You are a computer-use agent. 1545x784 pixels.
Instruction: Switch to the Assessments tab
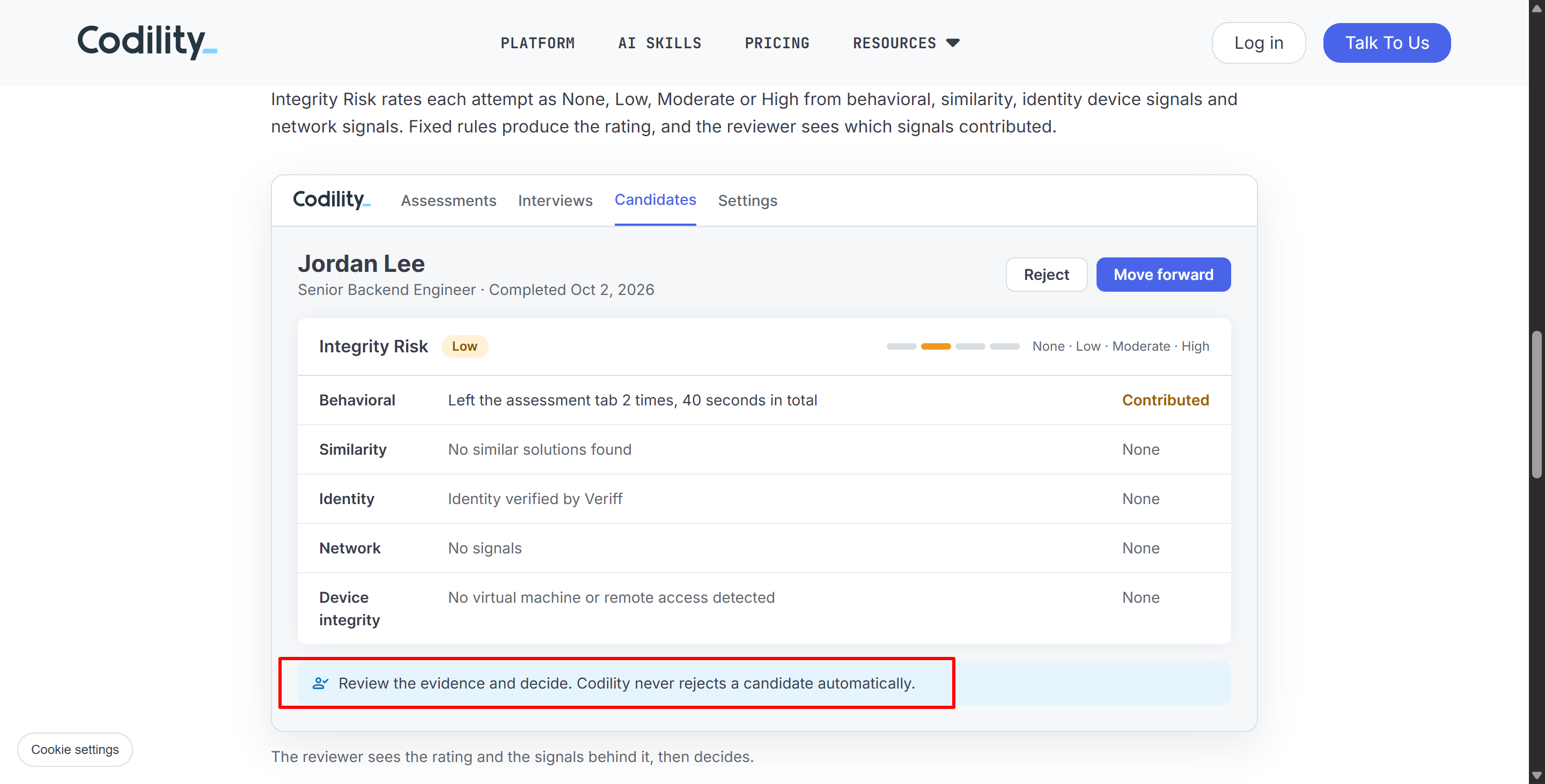click(x=448, y=200)
